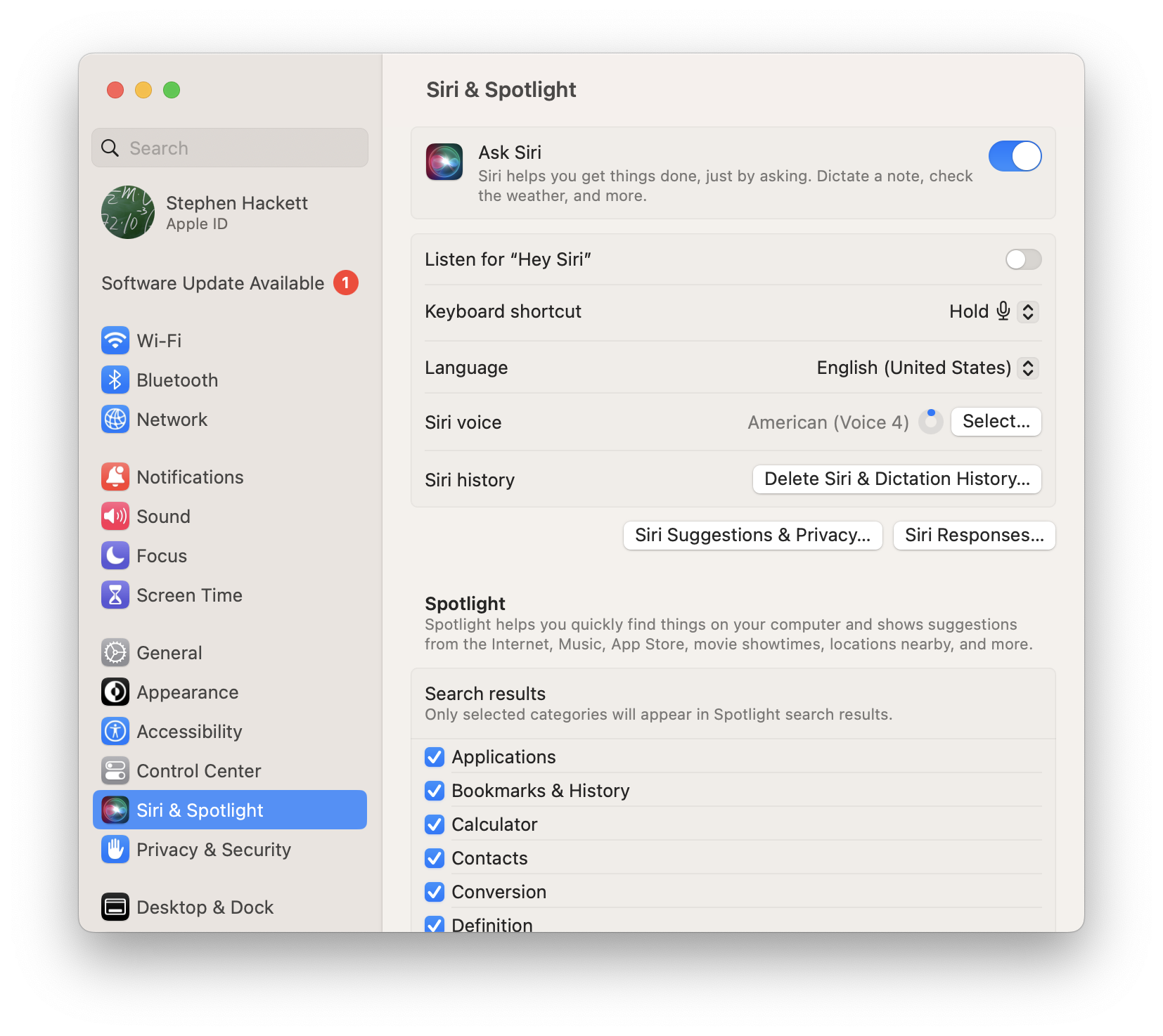The image size is (1163, 1036).
Task: Click the Stephen Hackett profile avatar
Action: pyautogui.click(x=128, y=212)
